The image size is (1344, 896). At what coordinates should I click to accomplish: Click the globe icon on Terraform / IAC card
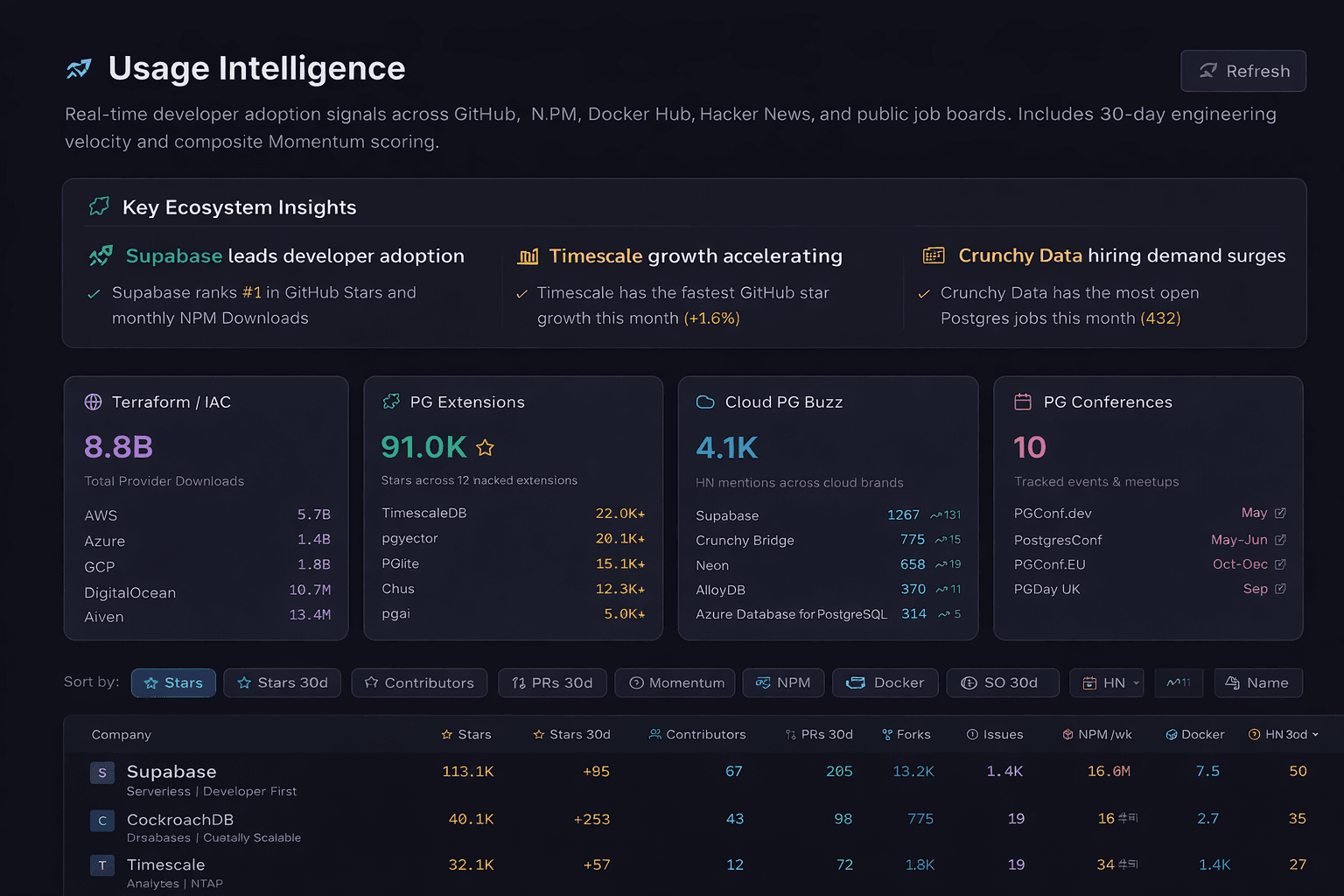pos(93,402)
